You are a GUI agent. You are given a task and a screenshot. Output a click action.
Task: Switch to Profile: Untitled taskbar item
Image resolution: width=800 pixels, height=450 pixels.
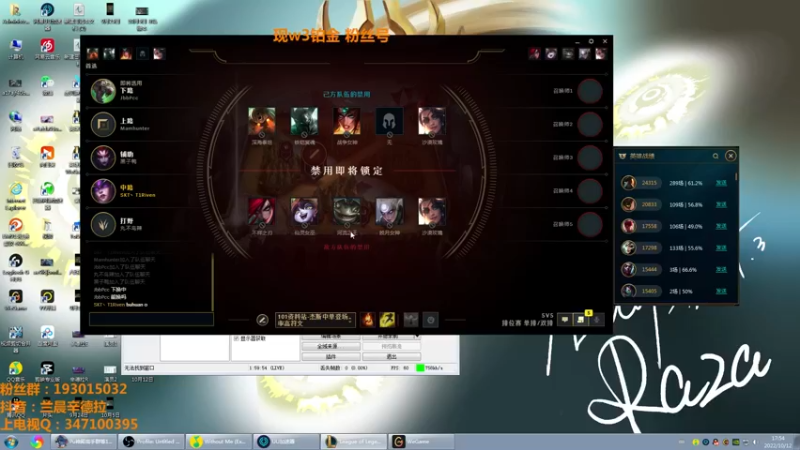tap(151, 442)
